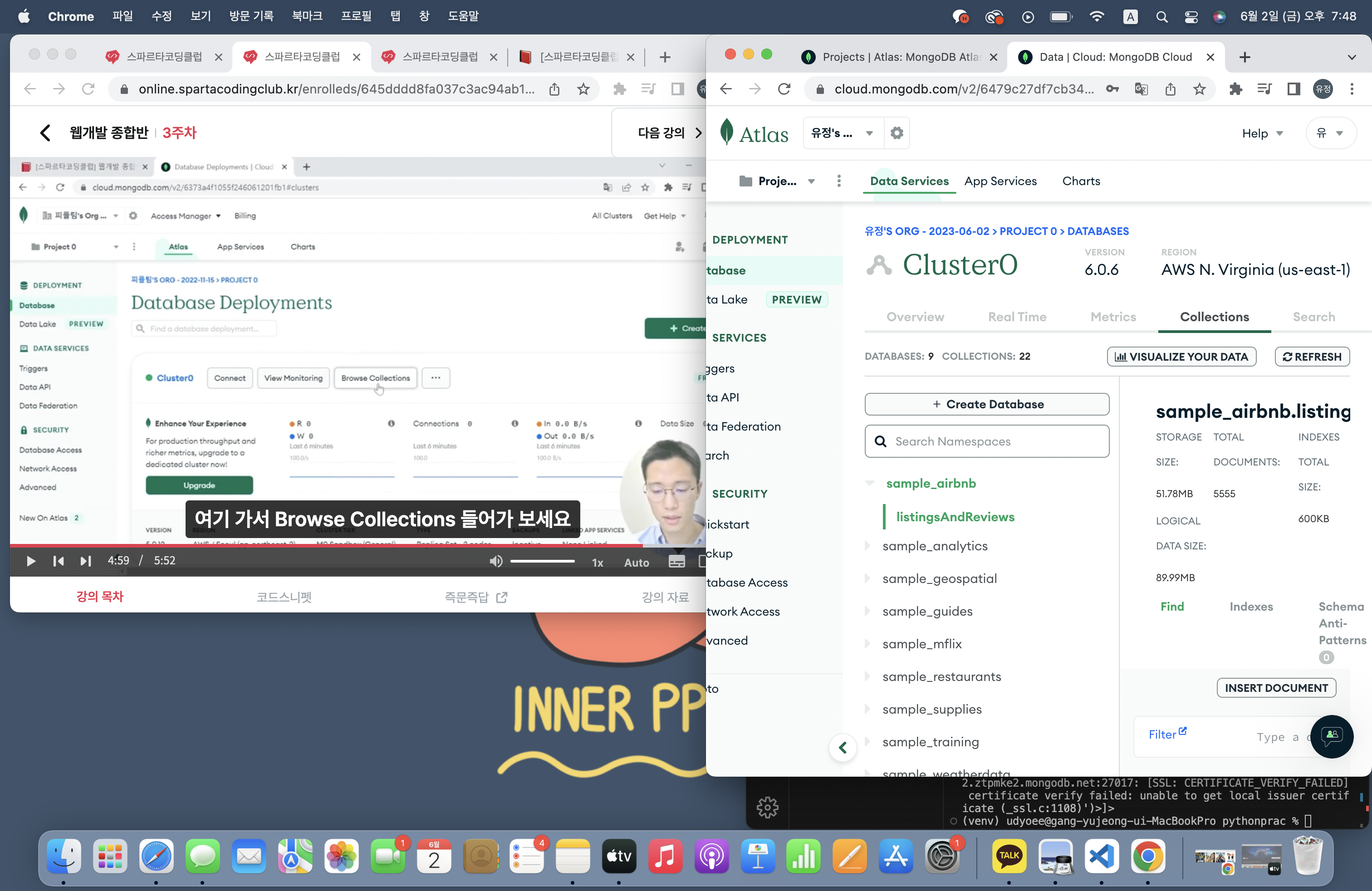This screenshot has height=891, width=1372.
Task: Open the cluster Metrics tab
Action: click(1112, 316)
